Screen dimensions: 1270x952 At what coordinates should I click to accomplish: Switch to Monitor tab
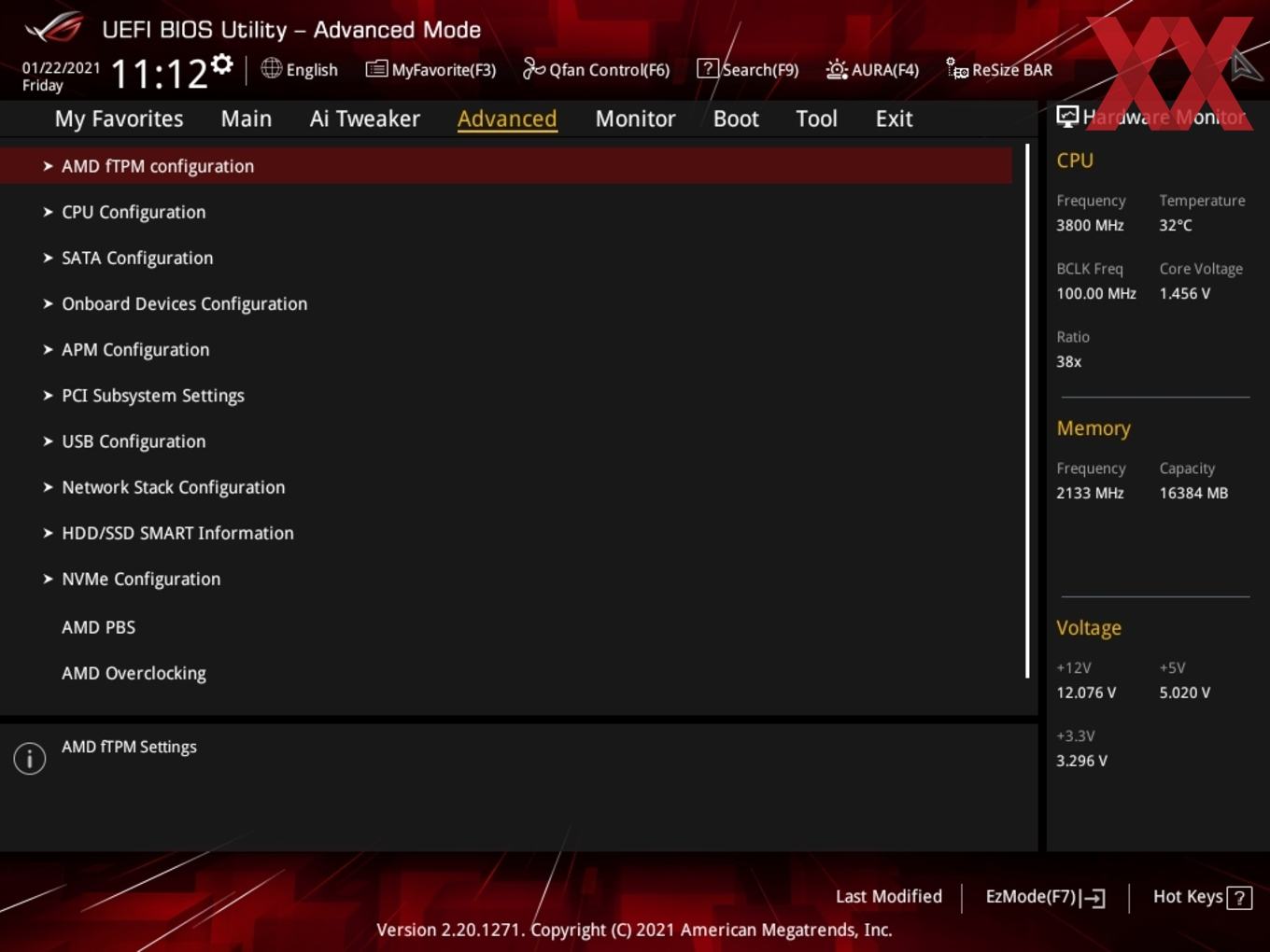click(x=635, y=119)
